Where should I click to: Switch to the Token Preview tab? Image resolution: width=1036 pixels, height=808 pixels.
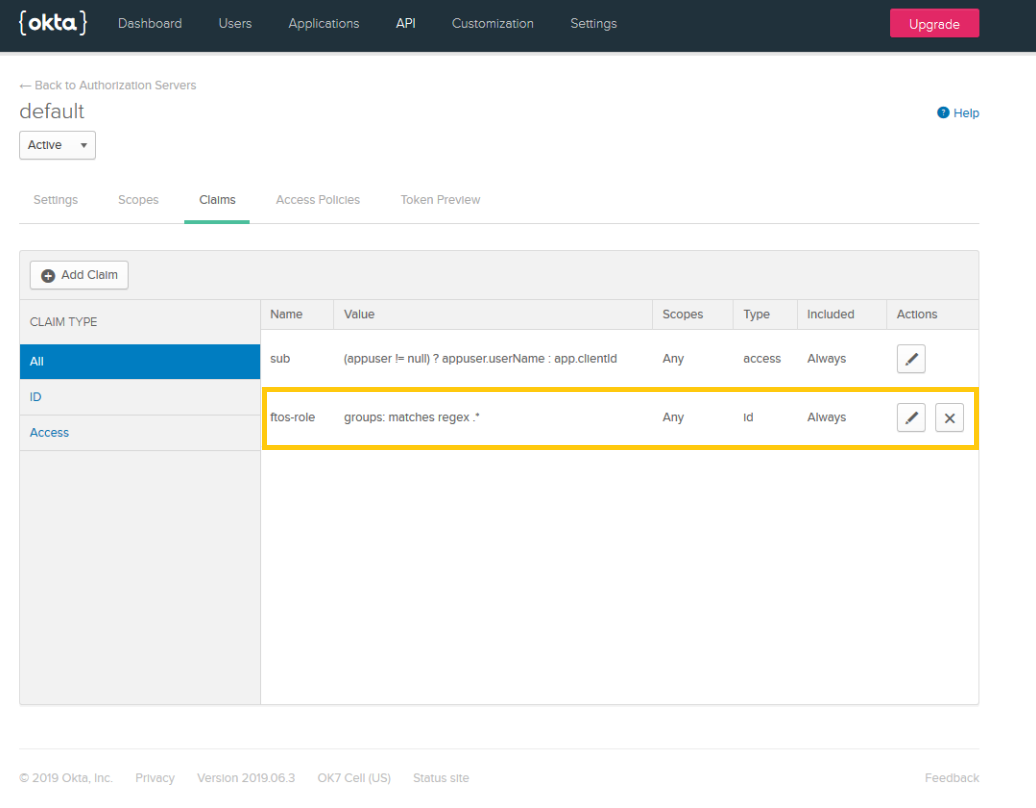[440, 199]
